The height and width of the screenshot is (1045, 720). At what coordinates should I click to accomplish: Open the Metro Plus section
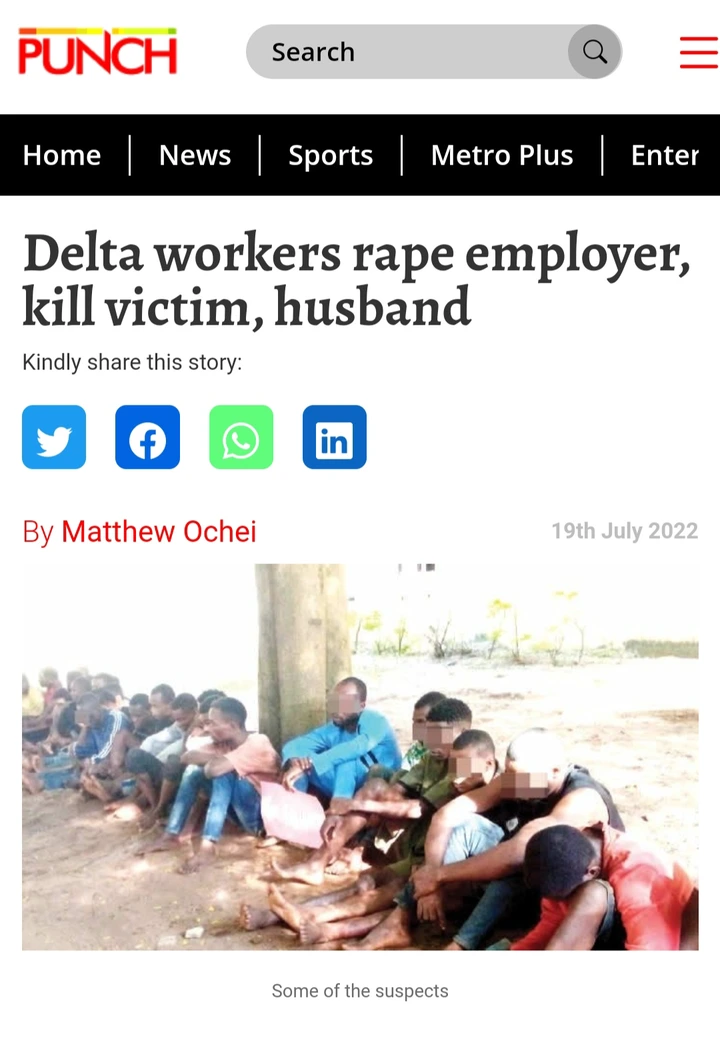coord(502,155)
